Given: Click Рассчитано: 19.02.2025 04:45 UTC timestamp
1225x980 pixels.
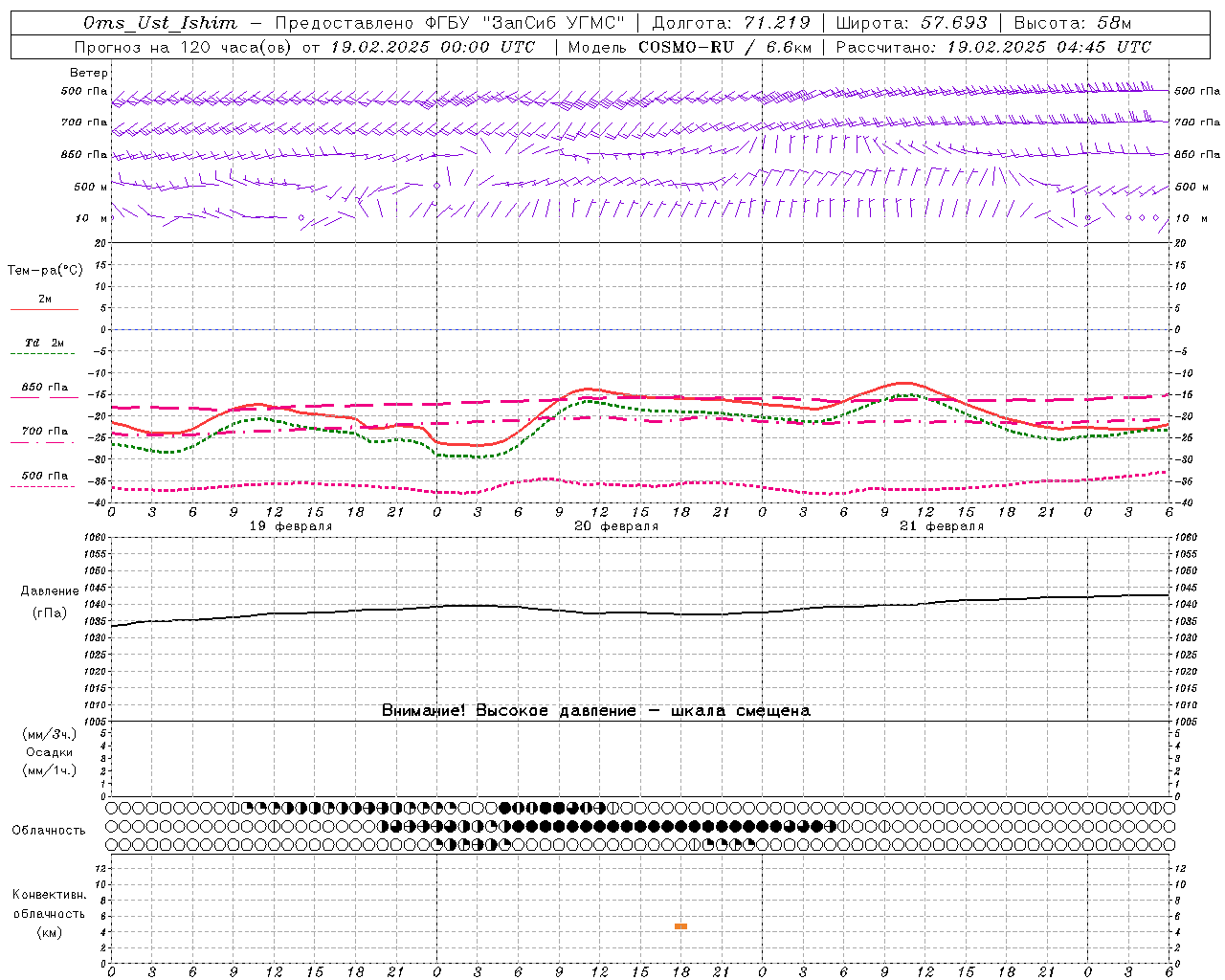Looking at the screenshot, I should (x=994, y=47).
